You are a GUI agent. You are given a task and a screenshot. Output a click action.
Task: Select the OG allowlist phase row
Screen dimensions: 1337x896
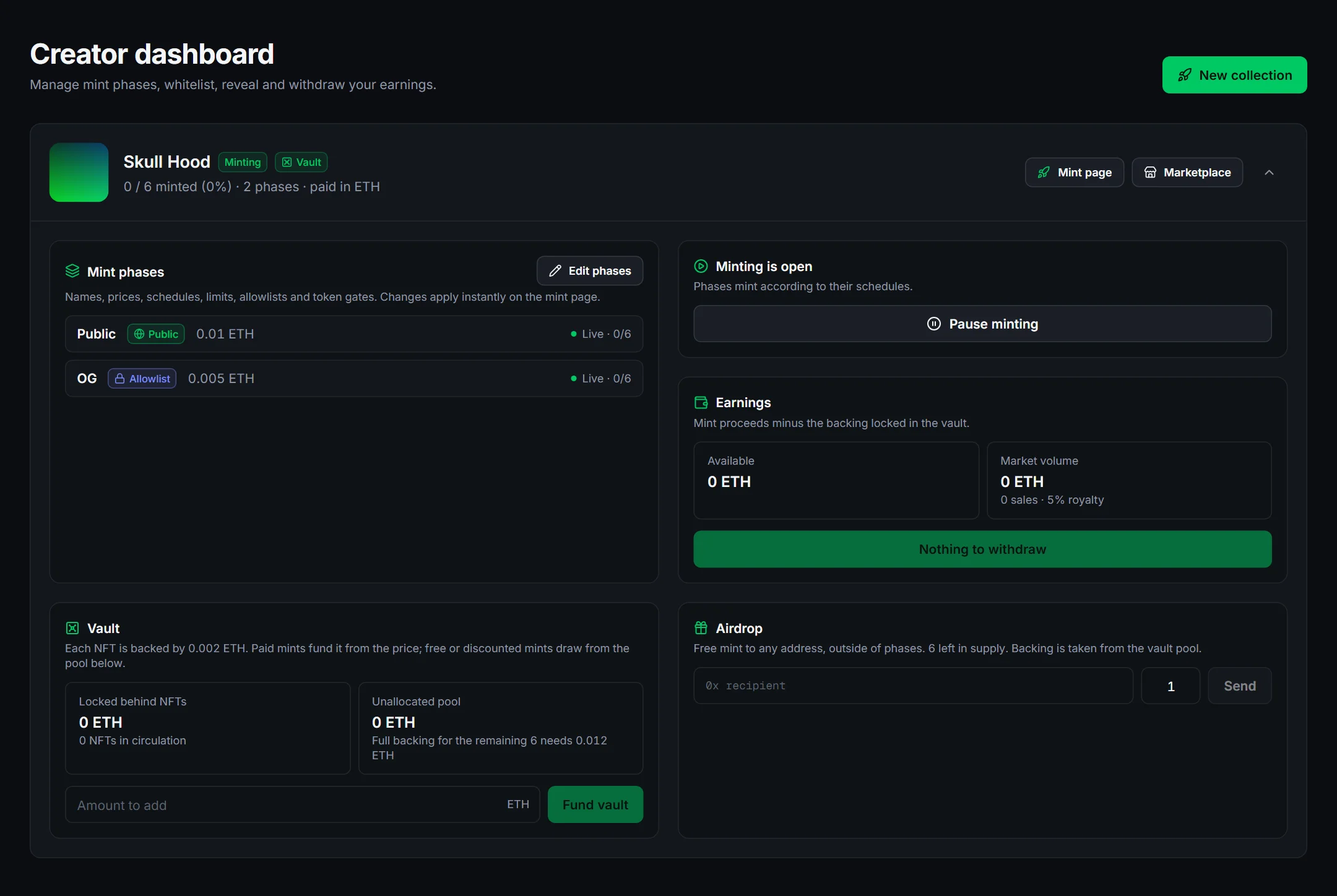[x=354, y=379]
